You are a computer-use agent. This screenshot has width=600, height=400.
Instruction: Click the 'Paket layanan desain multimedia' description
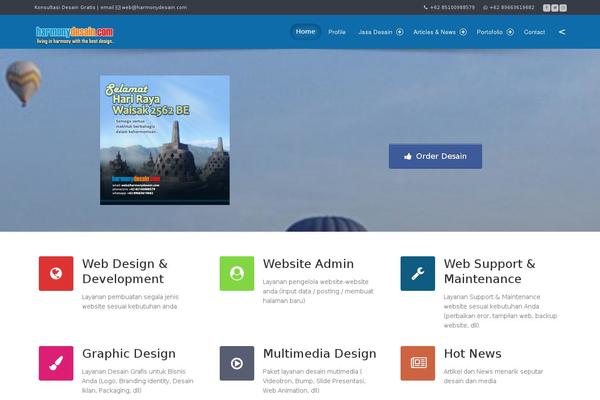click(x=314, y=381)
